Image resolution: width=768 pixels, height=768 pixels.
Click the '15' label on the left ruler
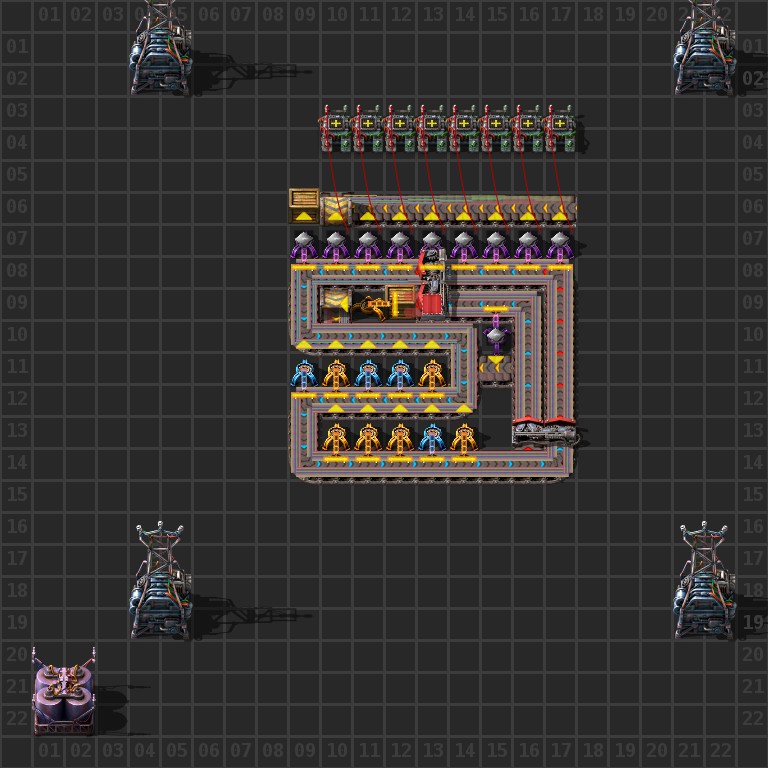coord(17,494)
